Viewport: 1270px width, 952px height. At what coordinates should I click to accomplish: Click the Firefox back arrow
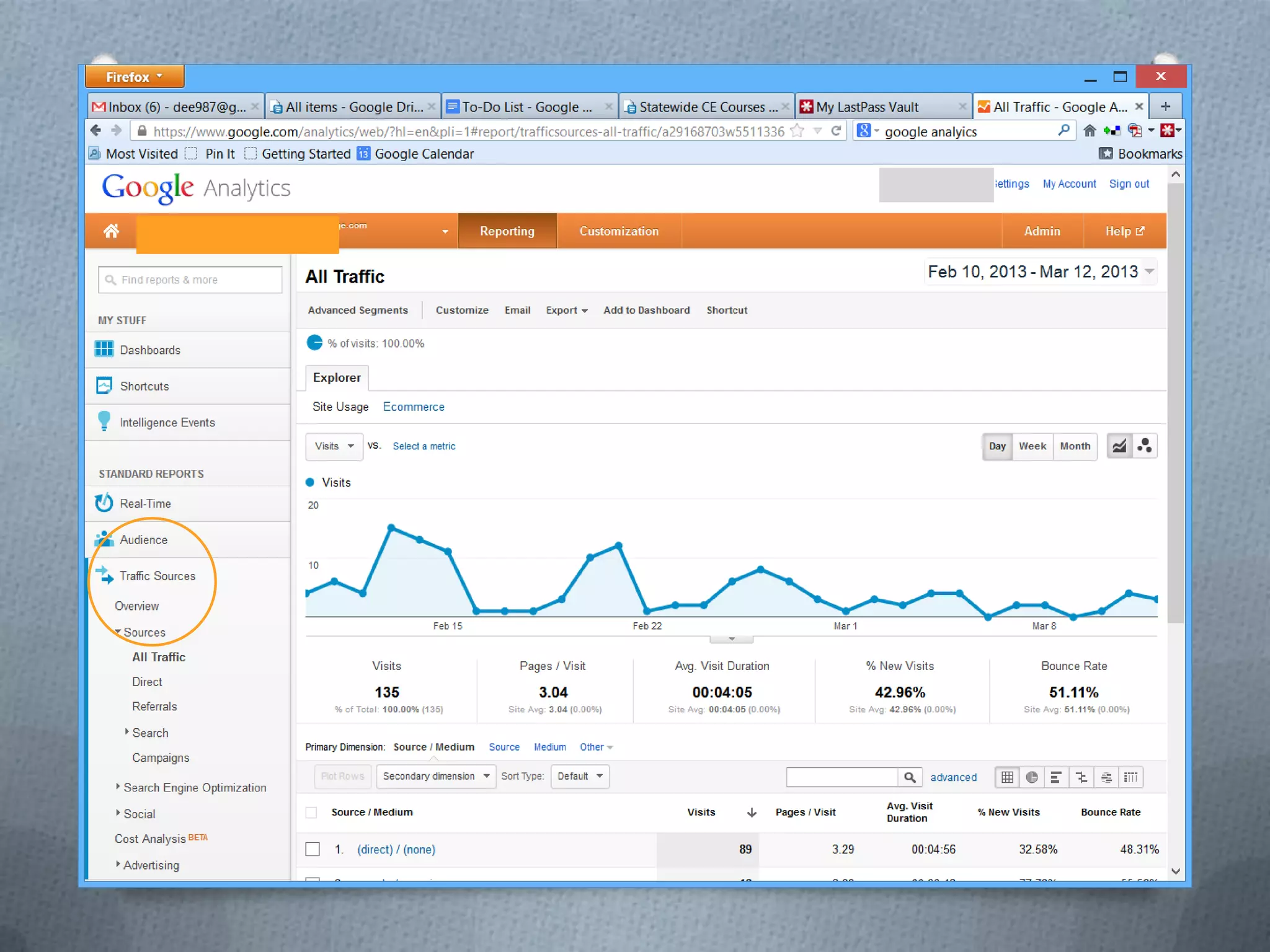tap(95, 131)
